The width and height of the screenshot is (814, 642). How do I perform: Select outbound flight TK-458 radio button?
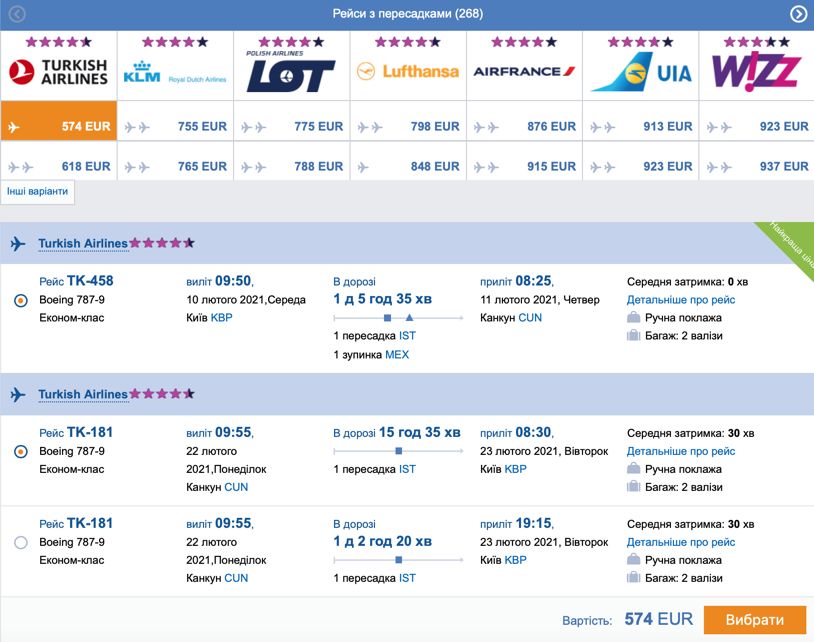(21, 300)
